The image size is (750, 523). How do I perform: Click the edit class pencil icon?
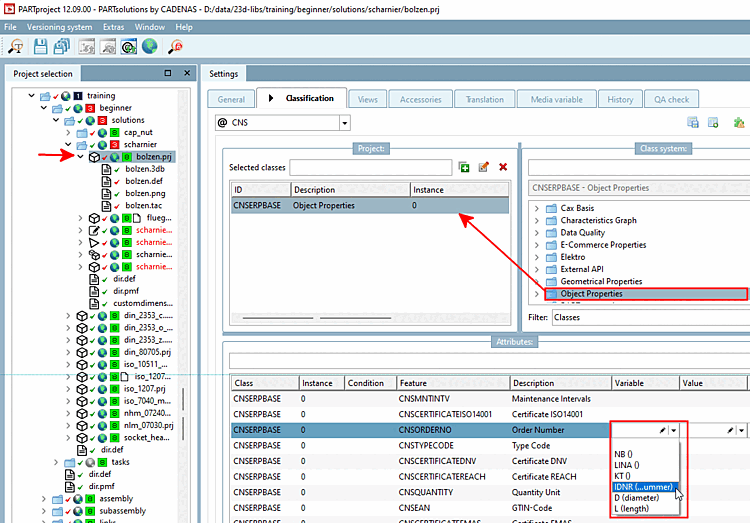(484, 167)
